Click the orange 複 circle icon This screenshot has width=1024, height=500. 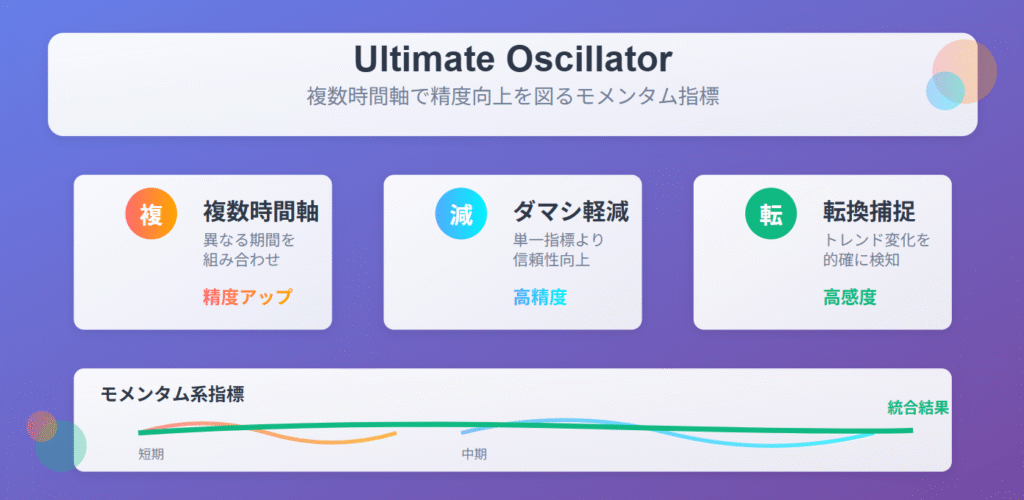151,213
